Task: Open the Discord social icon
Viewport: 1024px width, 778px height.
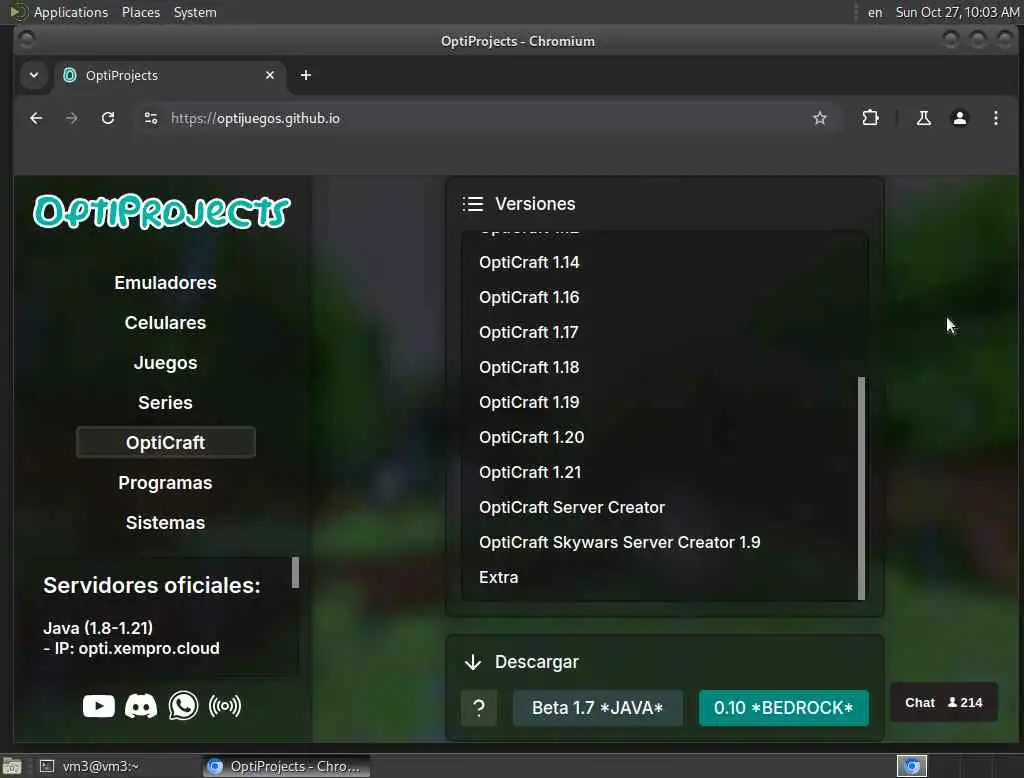Action: [141, 706]
